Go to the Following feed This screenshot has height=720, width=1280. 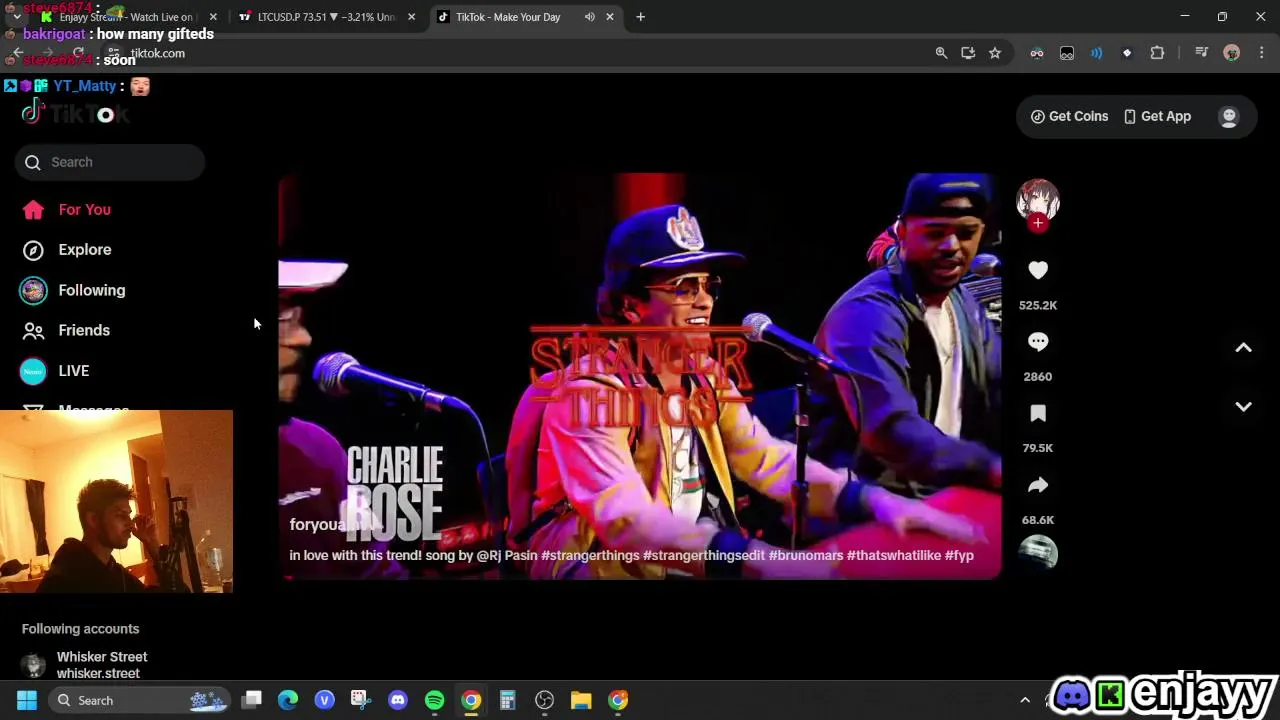point(91,290)
